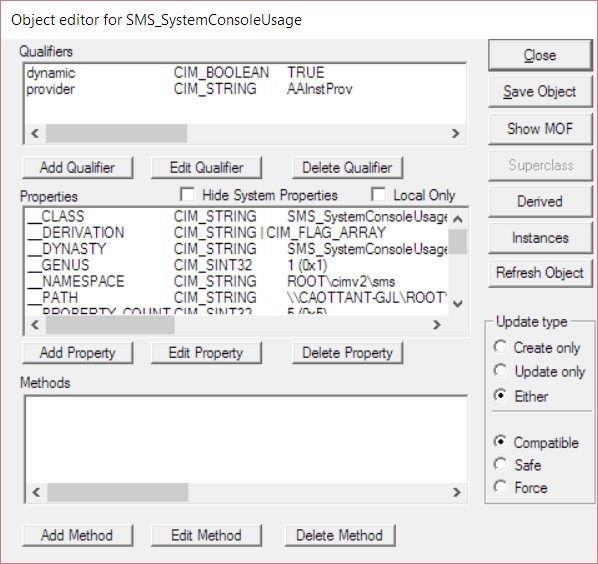Screen dimensions: 598x564
Task: Click the Properties list right scroll arrow
Action: pos(437,325)
